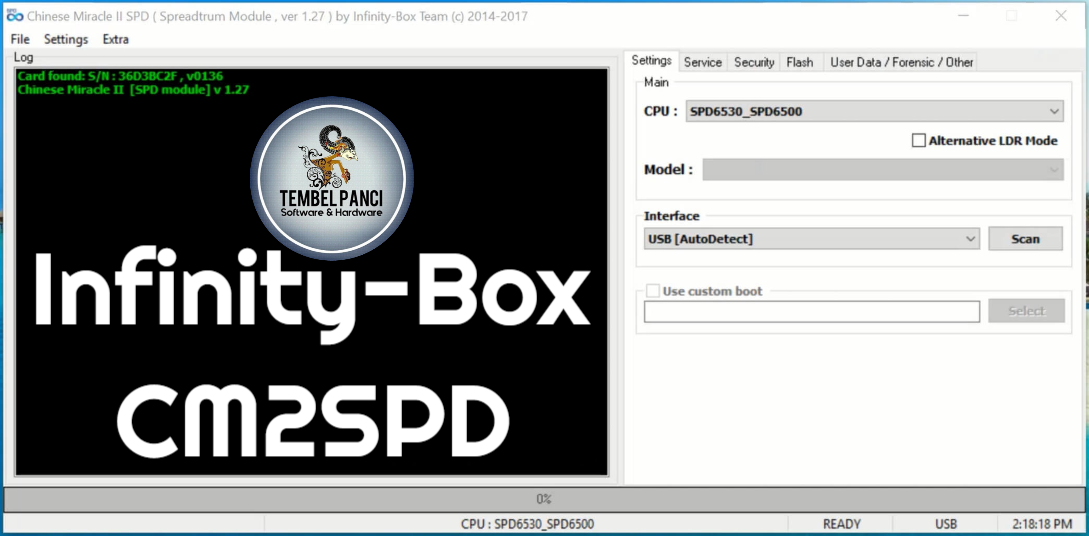Toggle the Use custom boot checkbox

click(x=652, y=291)
